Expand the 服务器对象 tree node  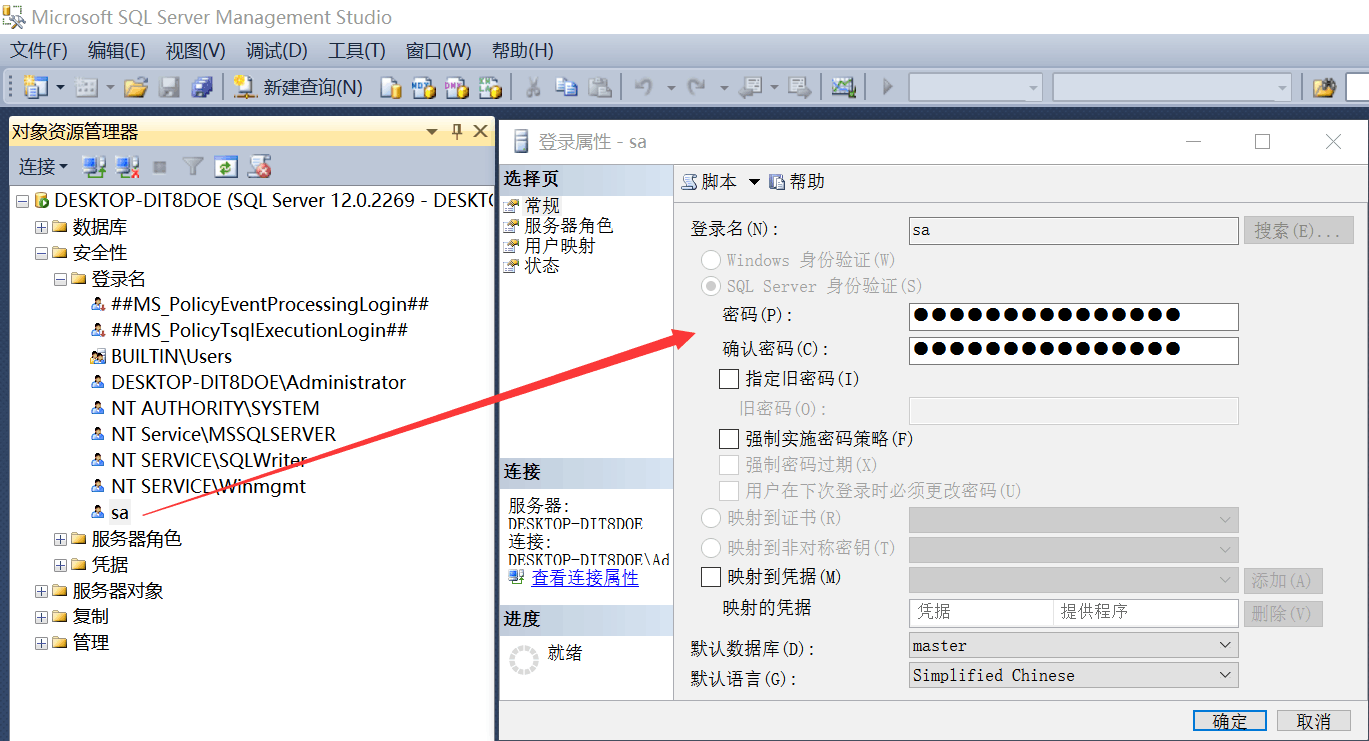[x=42, y=591]
